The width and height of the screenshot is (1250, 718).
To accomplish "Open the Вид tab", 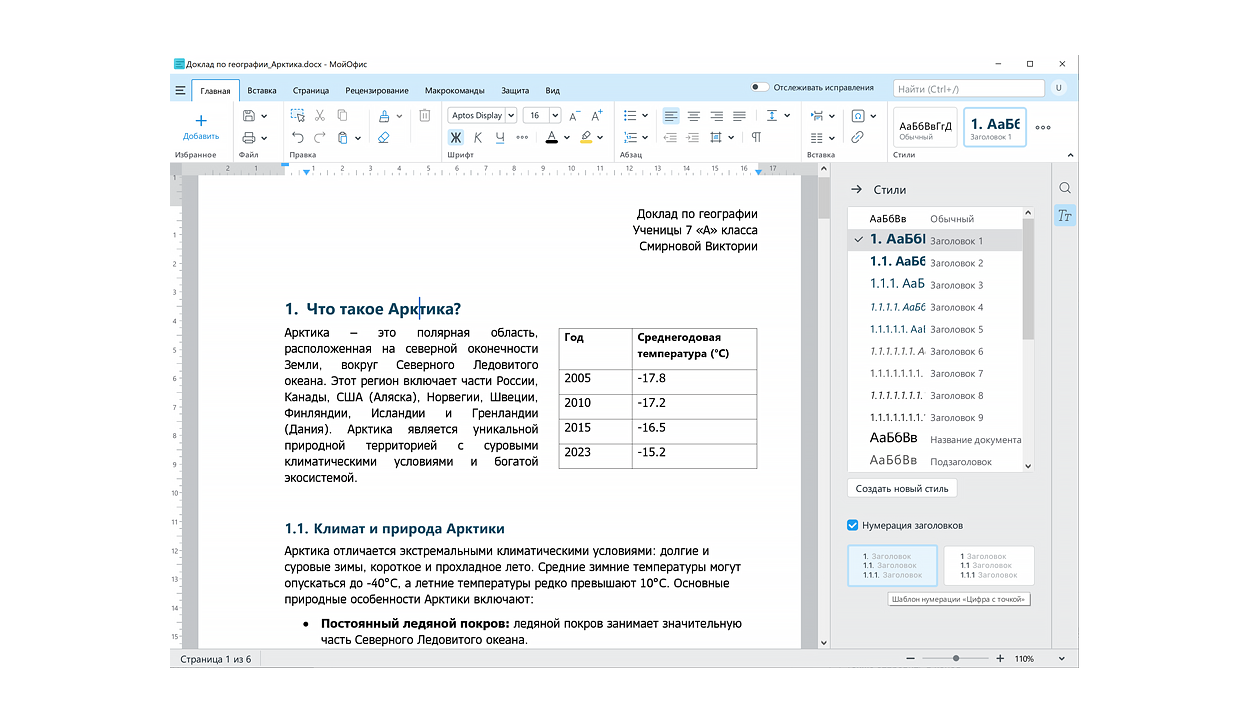I will tap(553, 91).
